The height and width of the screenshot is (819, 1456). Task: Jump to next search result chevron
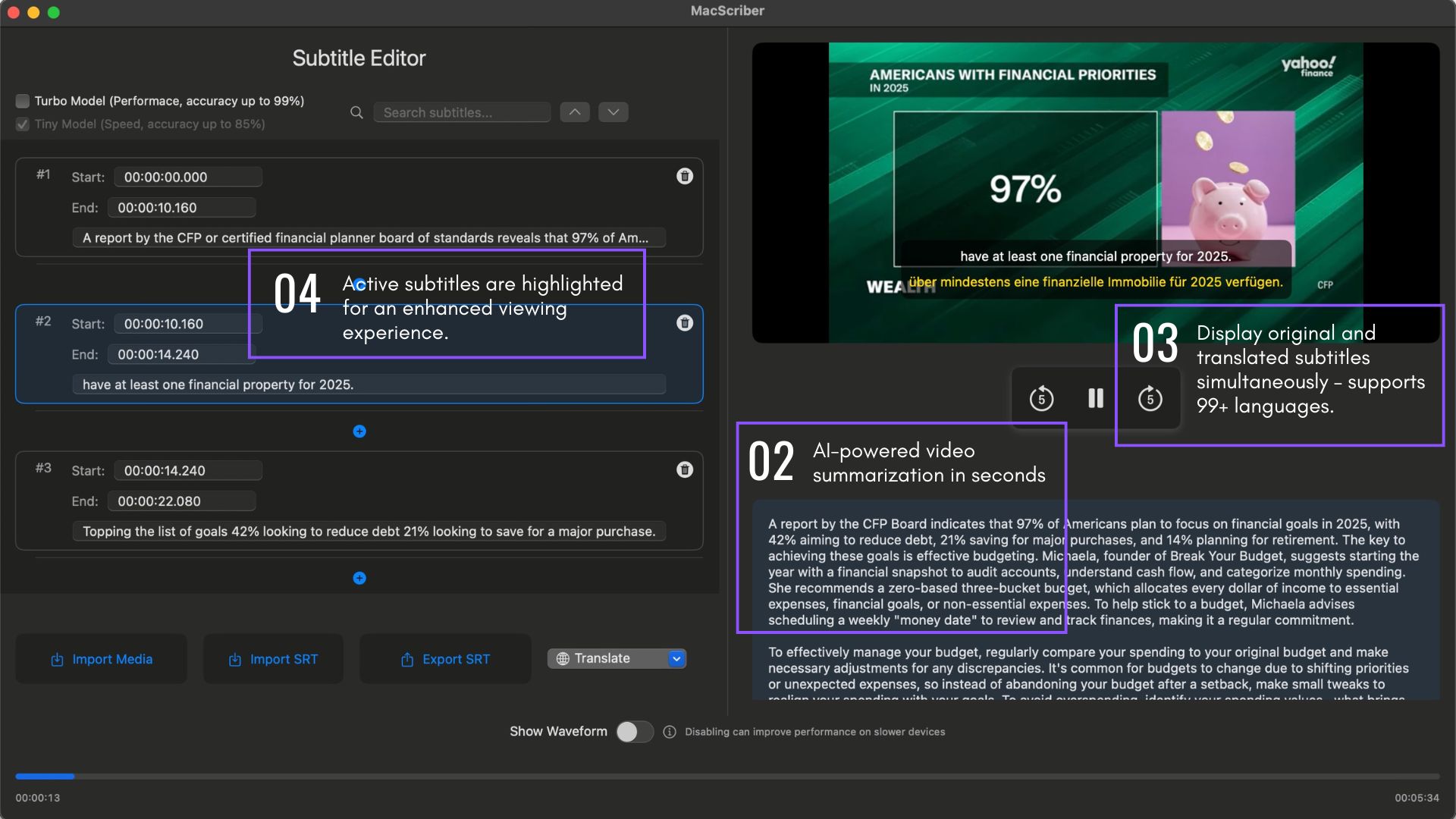(x=613, y=112)
